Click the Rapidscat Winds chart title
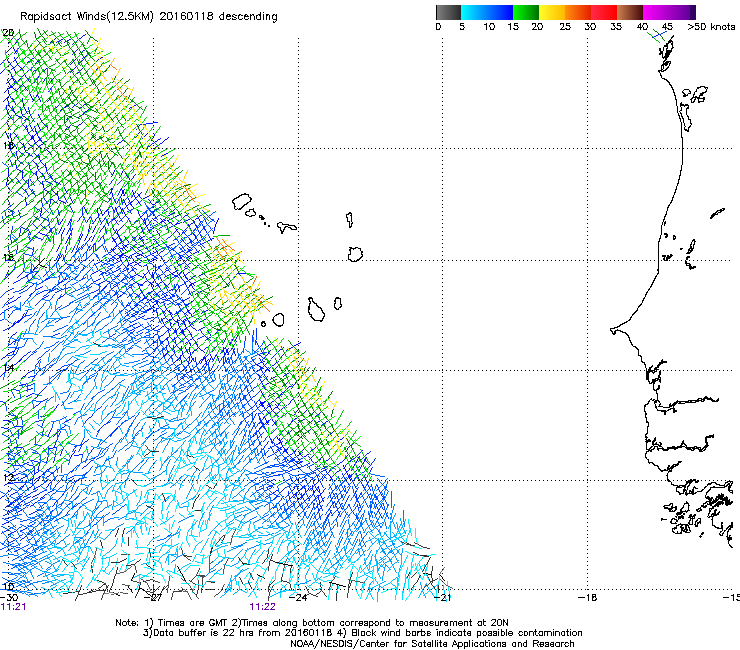This screenshot has height=650, width=740. click(x=149, y=17)
